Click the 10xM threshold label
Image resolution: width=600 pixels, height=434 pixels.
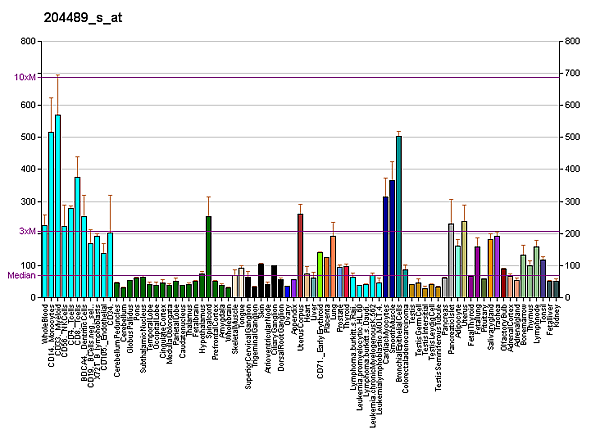[25, 77]
